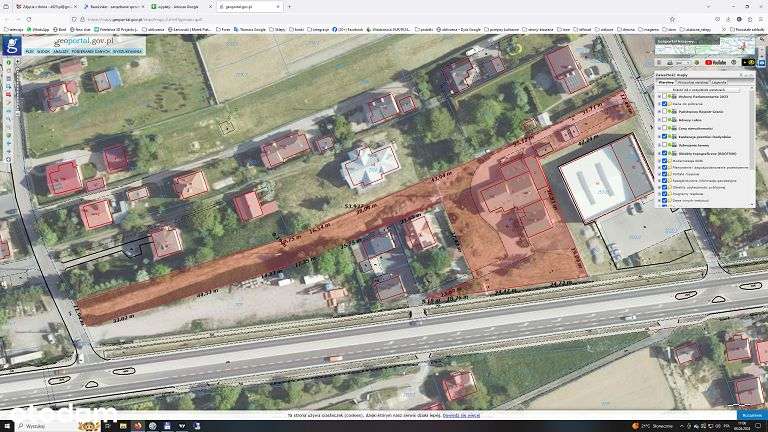Open the WhatsApp bookmark
Viewport: 768px width, 432px height.
pyautogui.click(x=39, y=29)
